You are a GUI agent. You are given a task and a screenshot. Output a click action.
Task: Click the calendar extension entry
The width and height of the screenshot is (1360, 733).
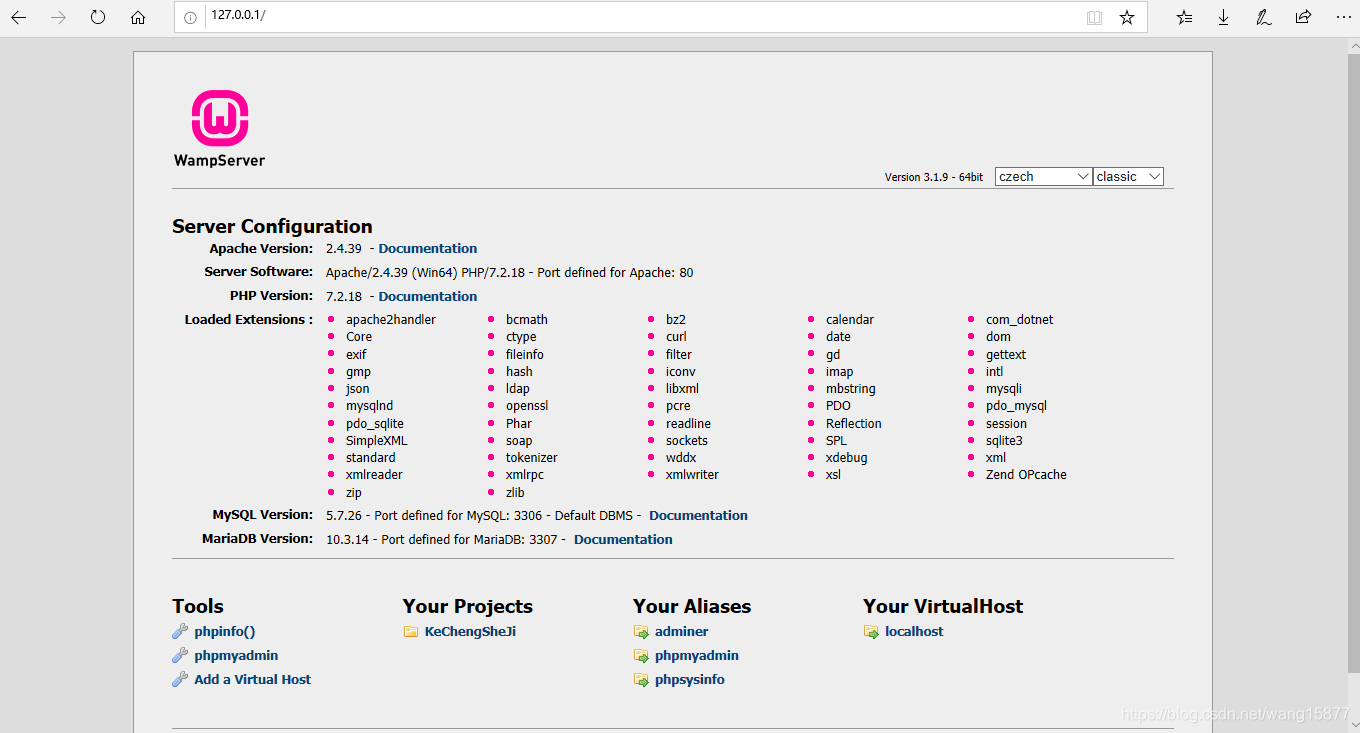pos(850,319)
